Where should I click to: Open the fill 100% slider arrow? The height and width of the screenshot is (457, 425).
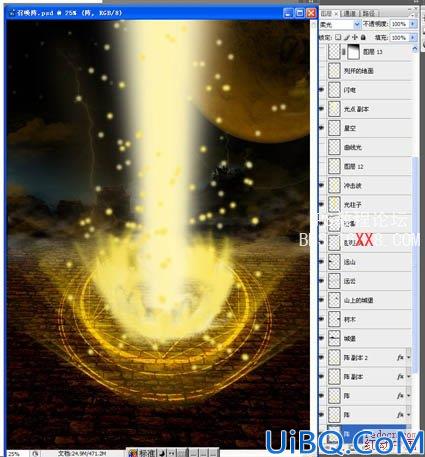click(x=413, y=37)
